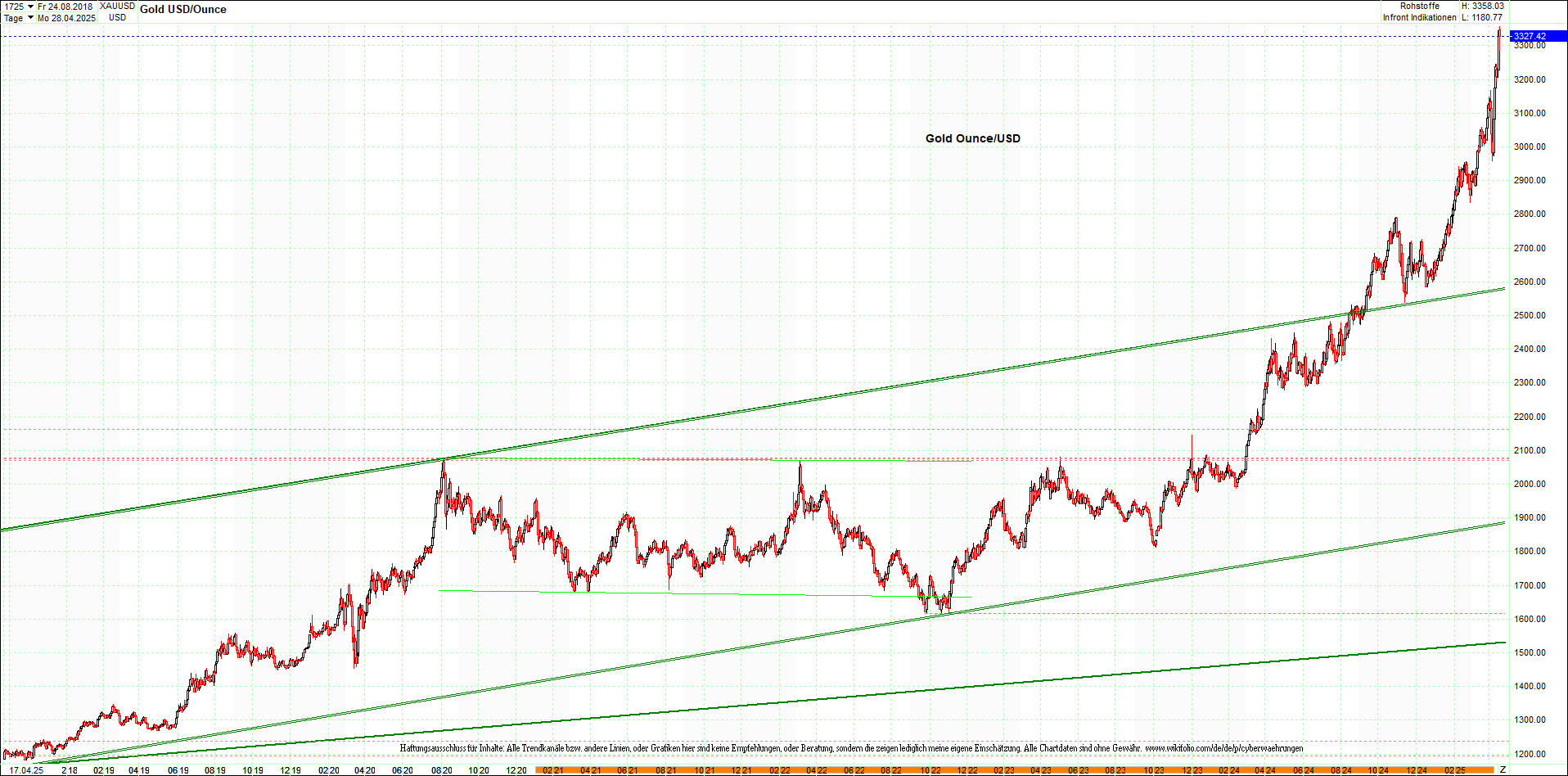
Task: Select the start date "Fr 24.08.2018"
Action: 67,6
